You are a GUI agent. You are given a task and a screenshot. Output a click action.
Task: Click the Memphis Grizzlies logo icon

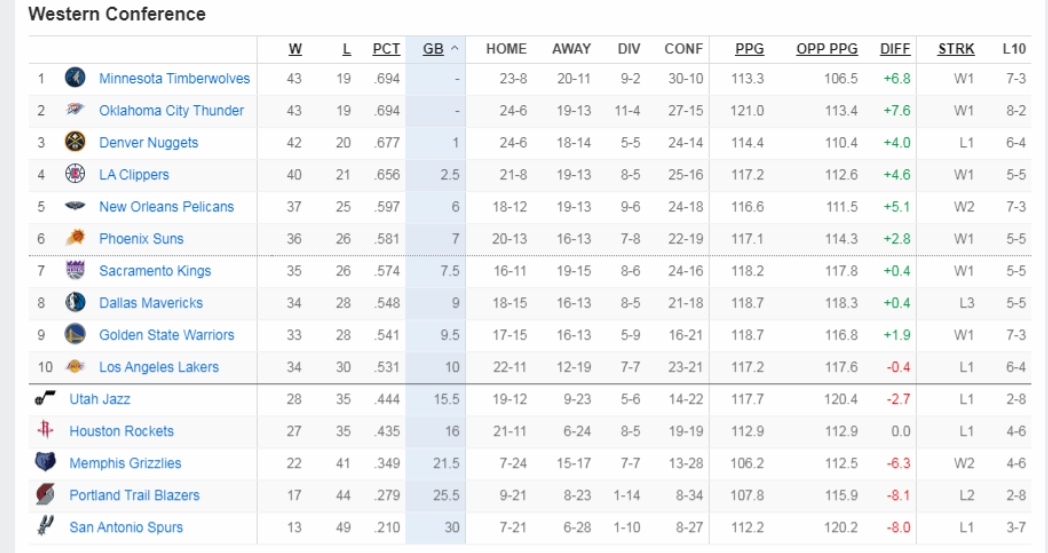45,463
